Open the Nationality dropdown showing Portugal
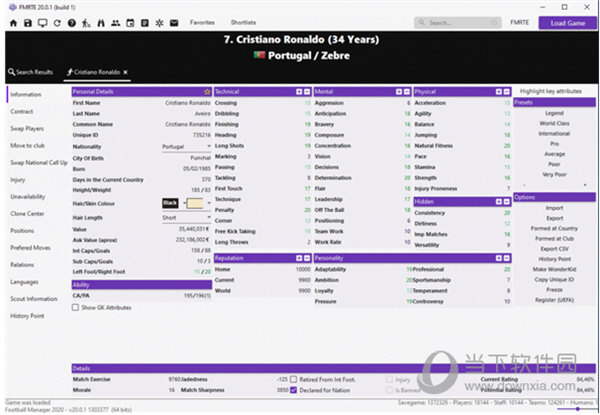Viewport: 600px width, 415px height. coord(185,146)
